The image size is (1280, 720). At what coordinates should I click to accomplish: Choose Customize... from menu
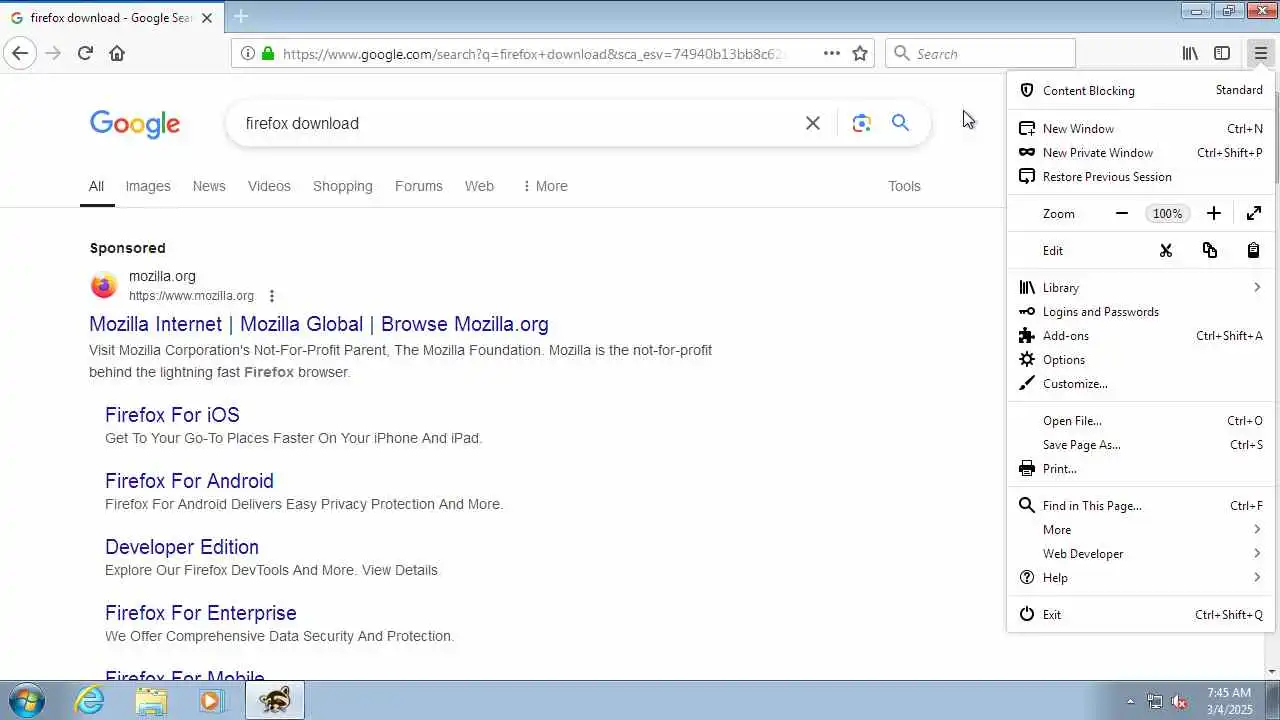(x=1141, y=383)
